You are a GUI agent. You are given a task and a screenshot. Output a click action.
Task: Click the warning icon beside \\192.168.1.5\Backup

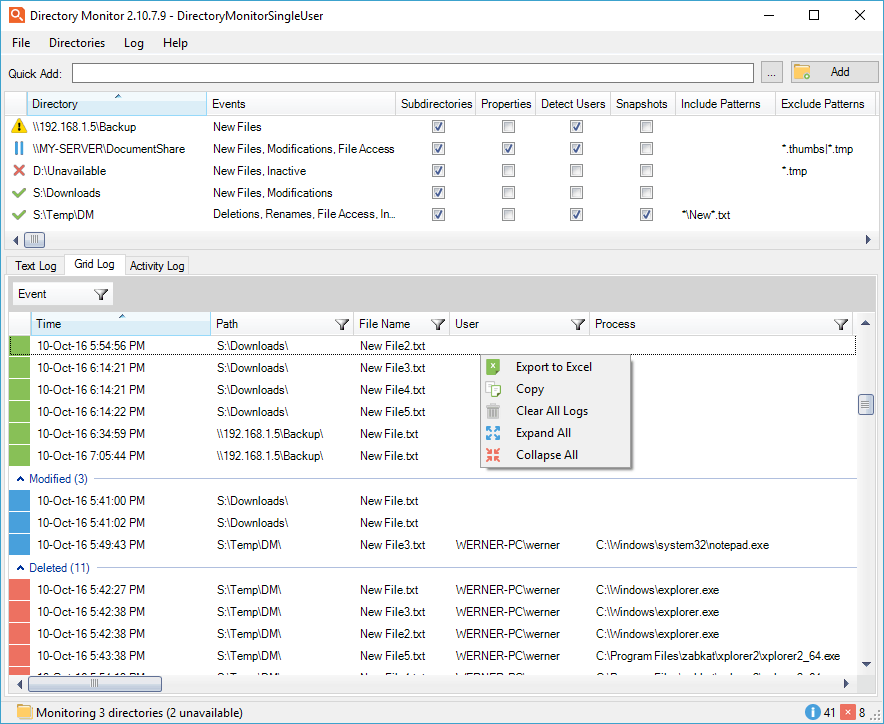[x=19, y=126]
